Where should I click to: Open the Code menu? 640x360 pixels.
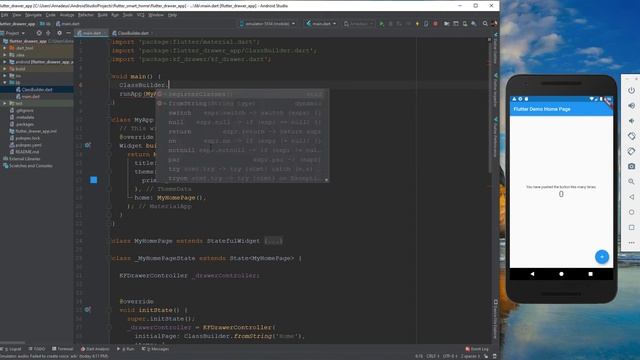click(x=50, y=15)
